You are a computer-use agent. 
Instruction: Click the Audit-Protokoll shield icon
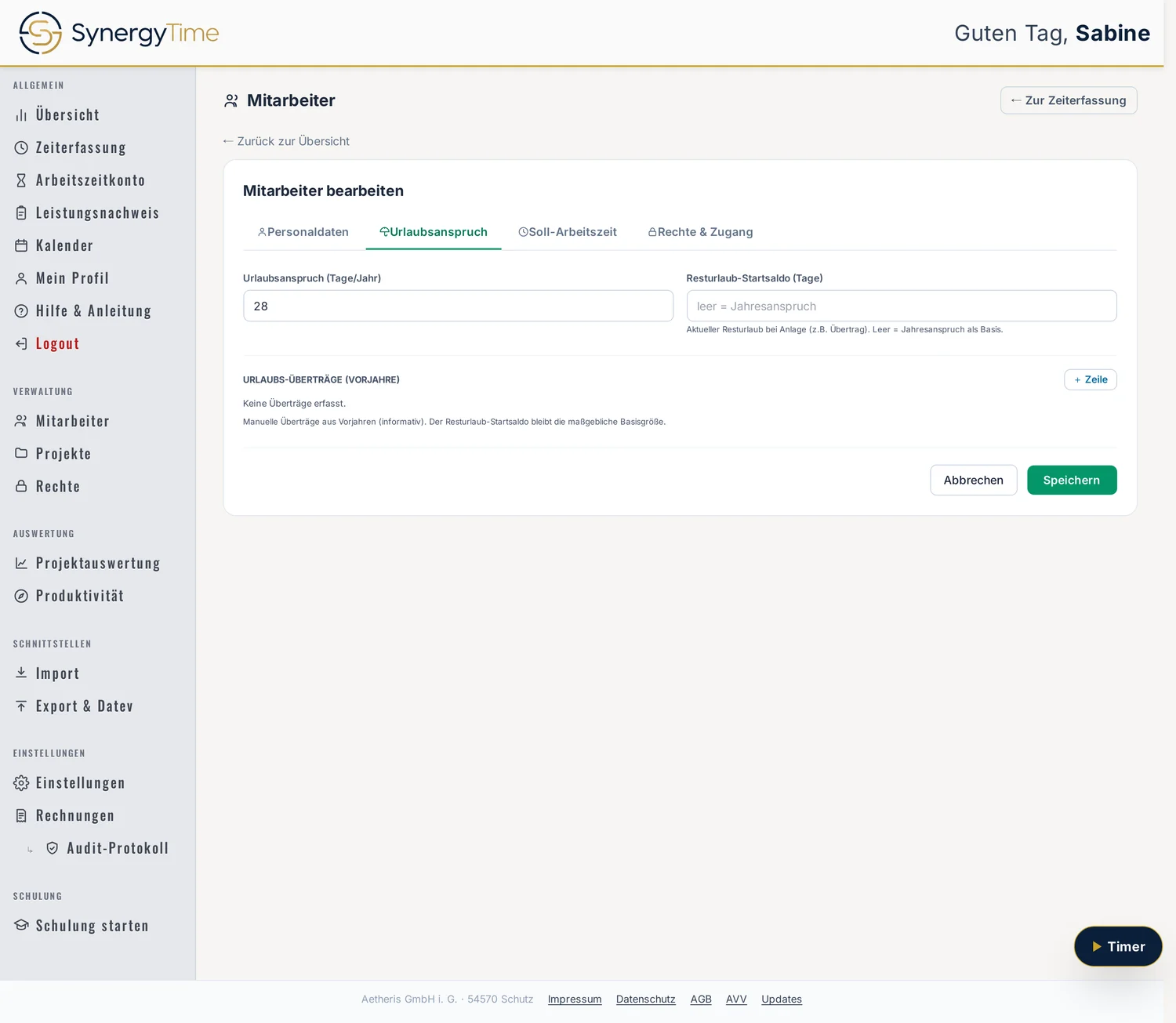pos(53,848)
